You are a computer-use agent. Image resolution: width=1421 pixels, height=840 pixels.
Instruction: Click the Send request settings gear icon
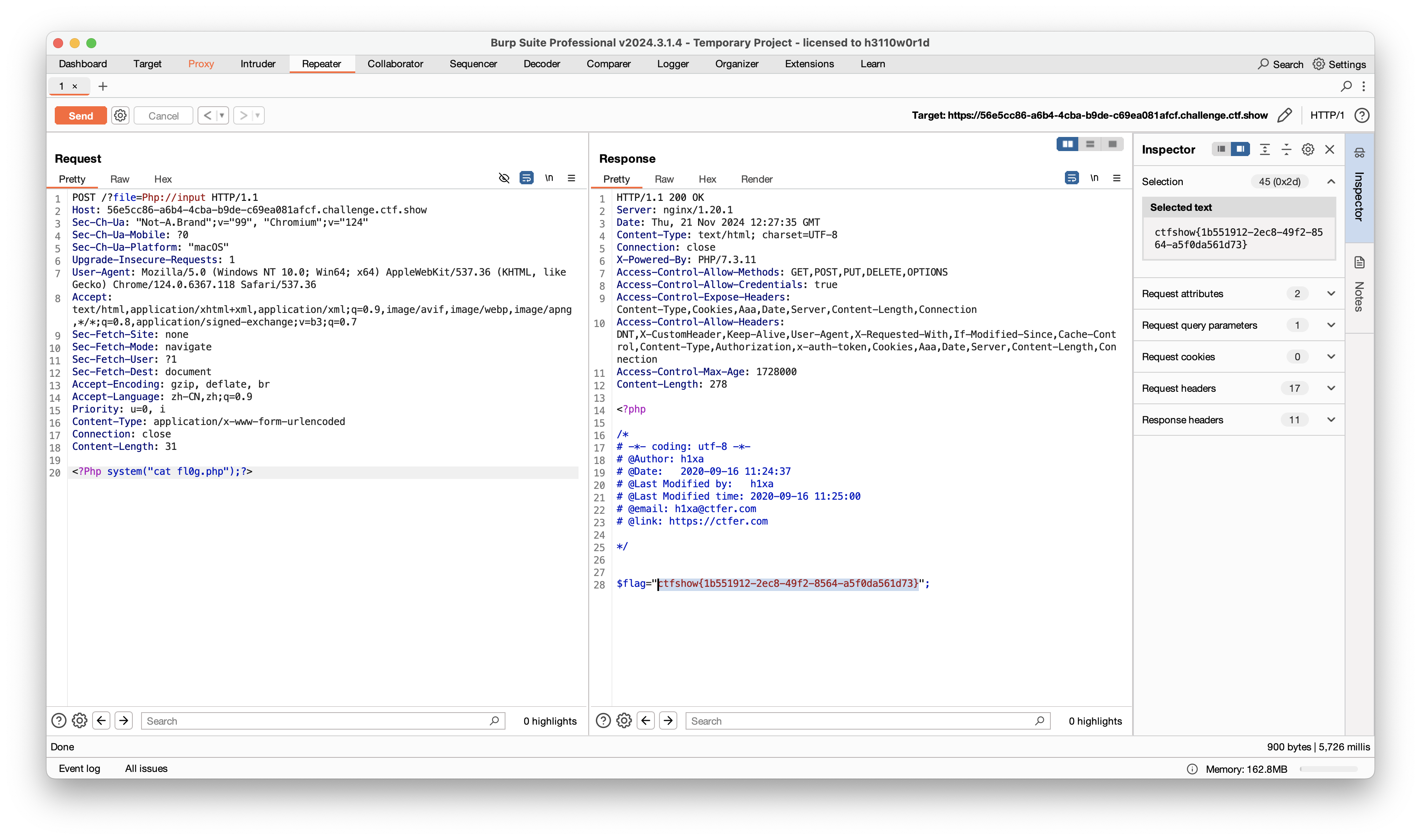click(120, 115)
